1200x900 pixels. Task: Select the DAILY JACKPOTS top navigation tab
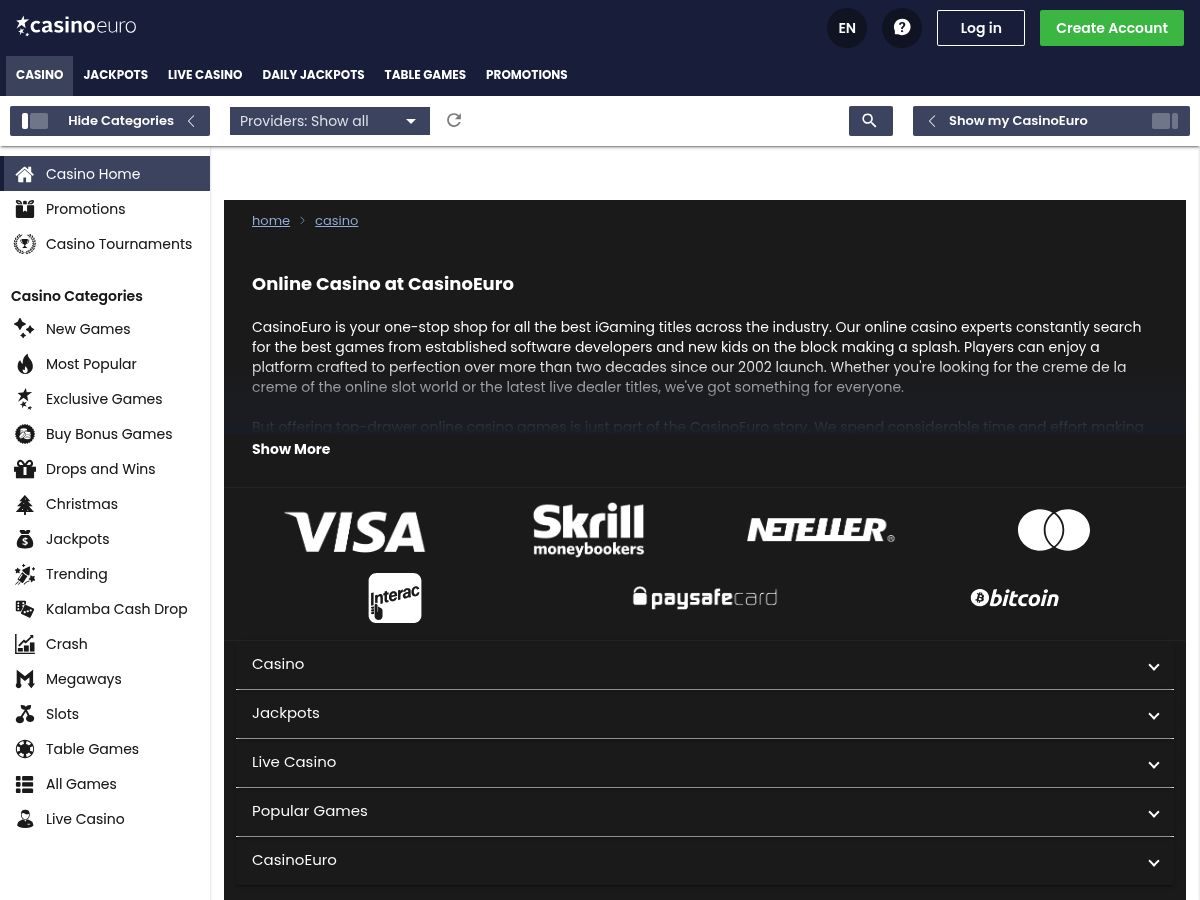point(313,75)
